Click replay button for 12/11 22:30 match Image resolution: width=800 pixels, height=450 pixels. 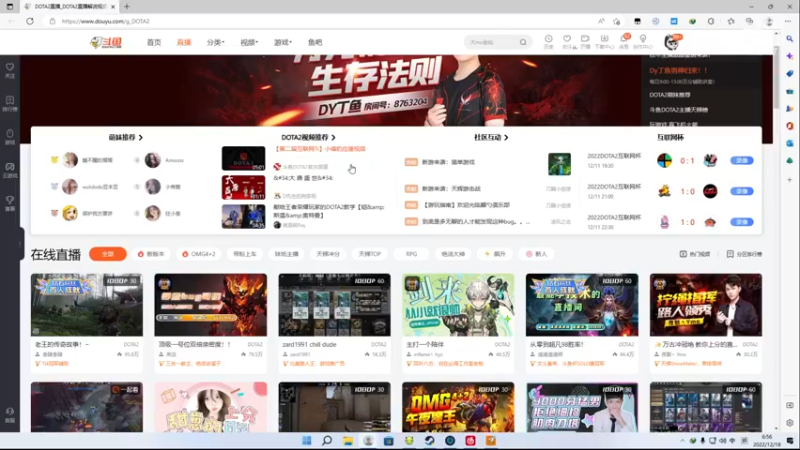pos(741,222)
